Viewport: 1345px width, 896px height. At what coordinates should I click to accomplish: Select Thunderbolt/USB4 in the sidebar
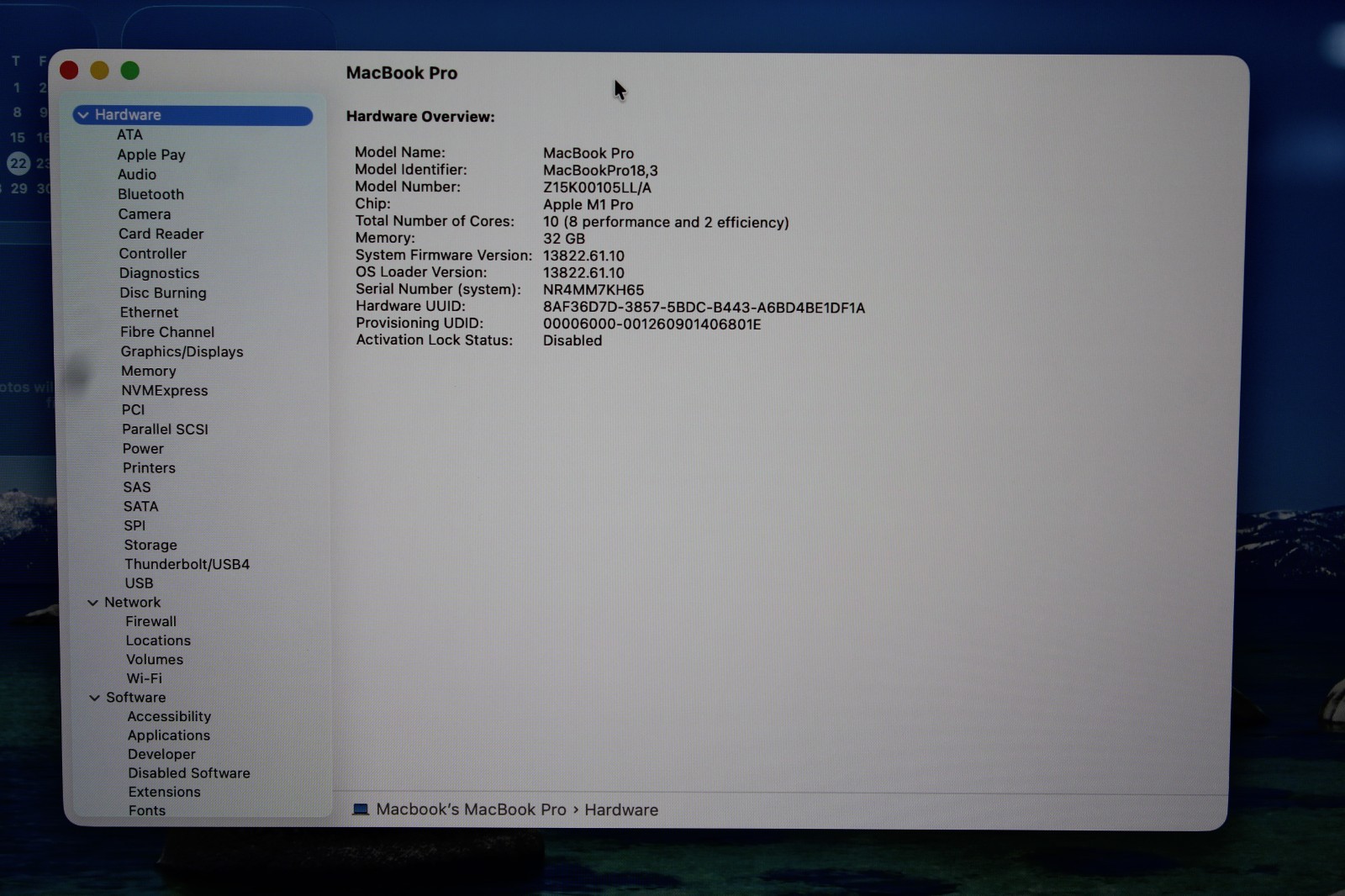pyautogui.click(x=187, y=564)
